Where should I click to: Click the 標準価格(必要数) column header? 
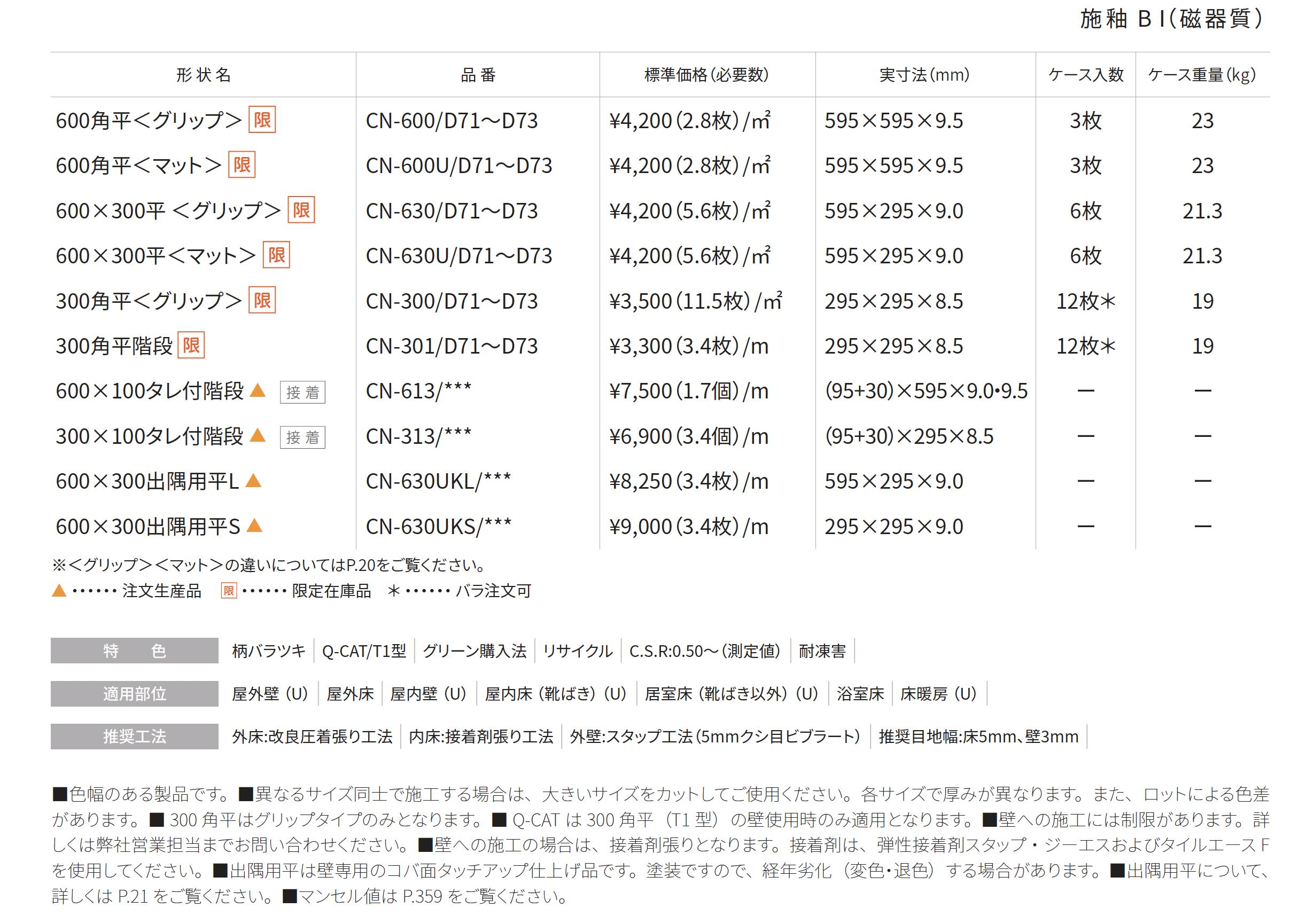coord(706,75)
